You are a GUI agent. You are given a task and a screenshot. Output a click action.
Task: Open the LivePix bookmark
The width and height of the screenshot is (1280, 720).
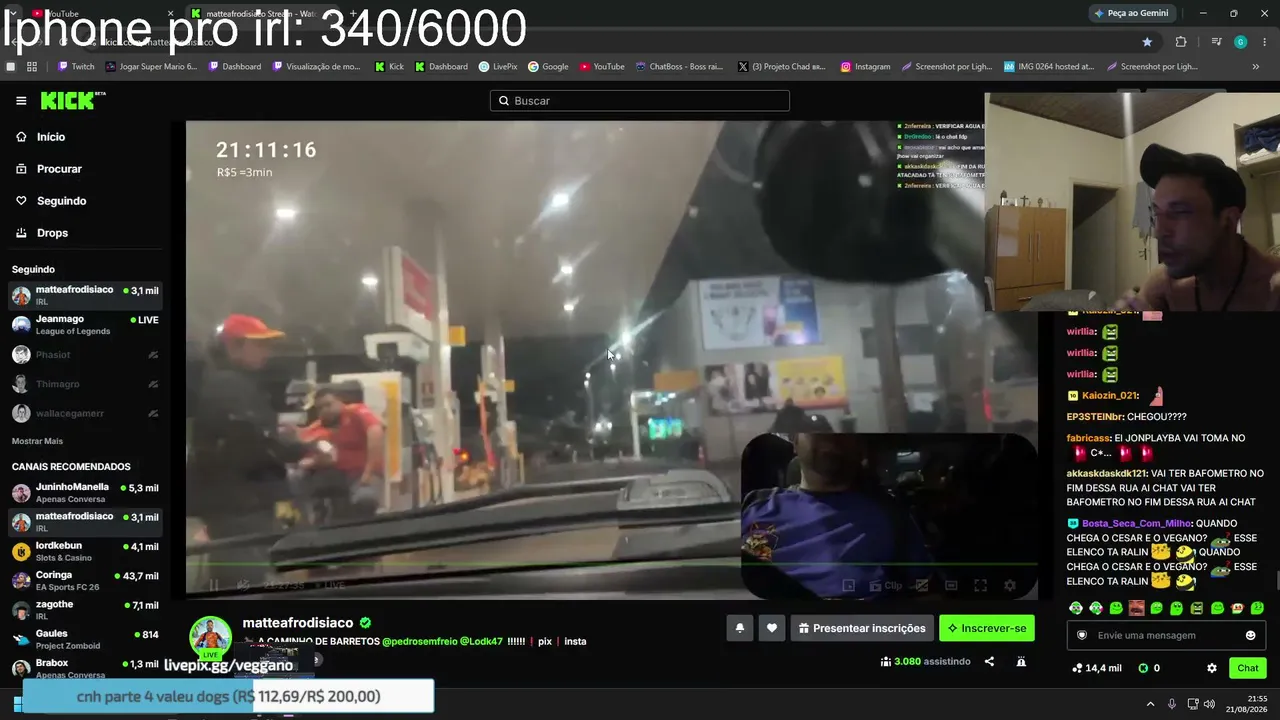coord(498,67)
